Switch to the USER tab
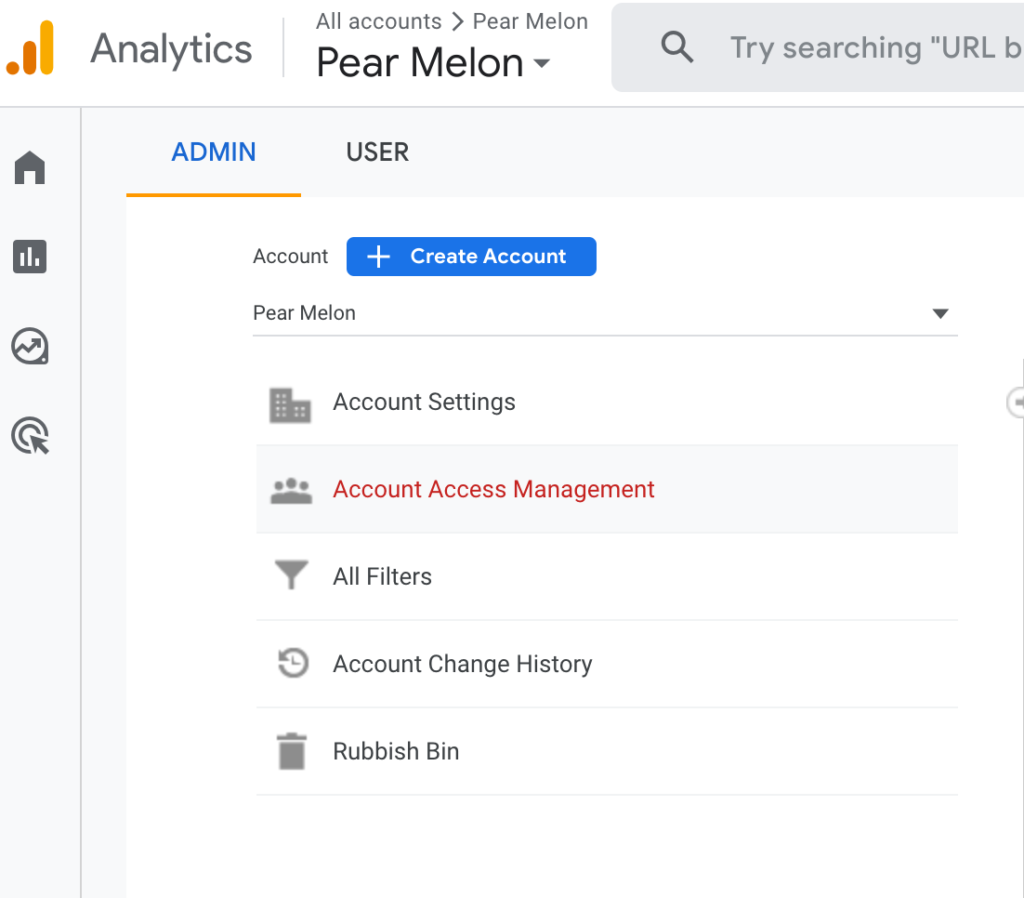Viewport: 1024px width, 898px height. click(x=377, y=152)
